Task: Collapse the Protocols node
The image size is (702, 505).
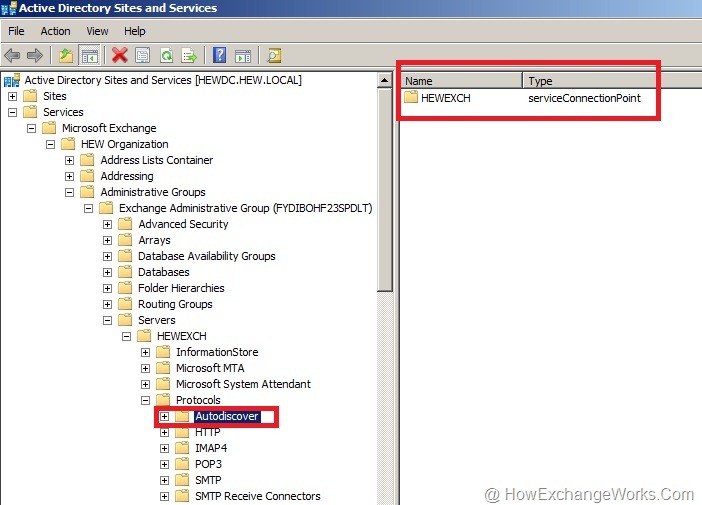Action: pyautogui.click(x=146, y=400)
